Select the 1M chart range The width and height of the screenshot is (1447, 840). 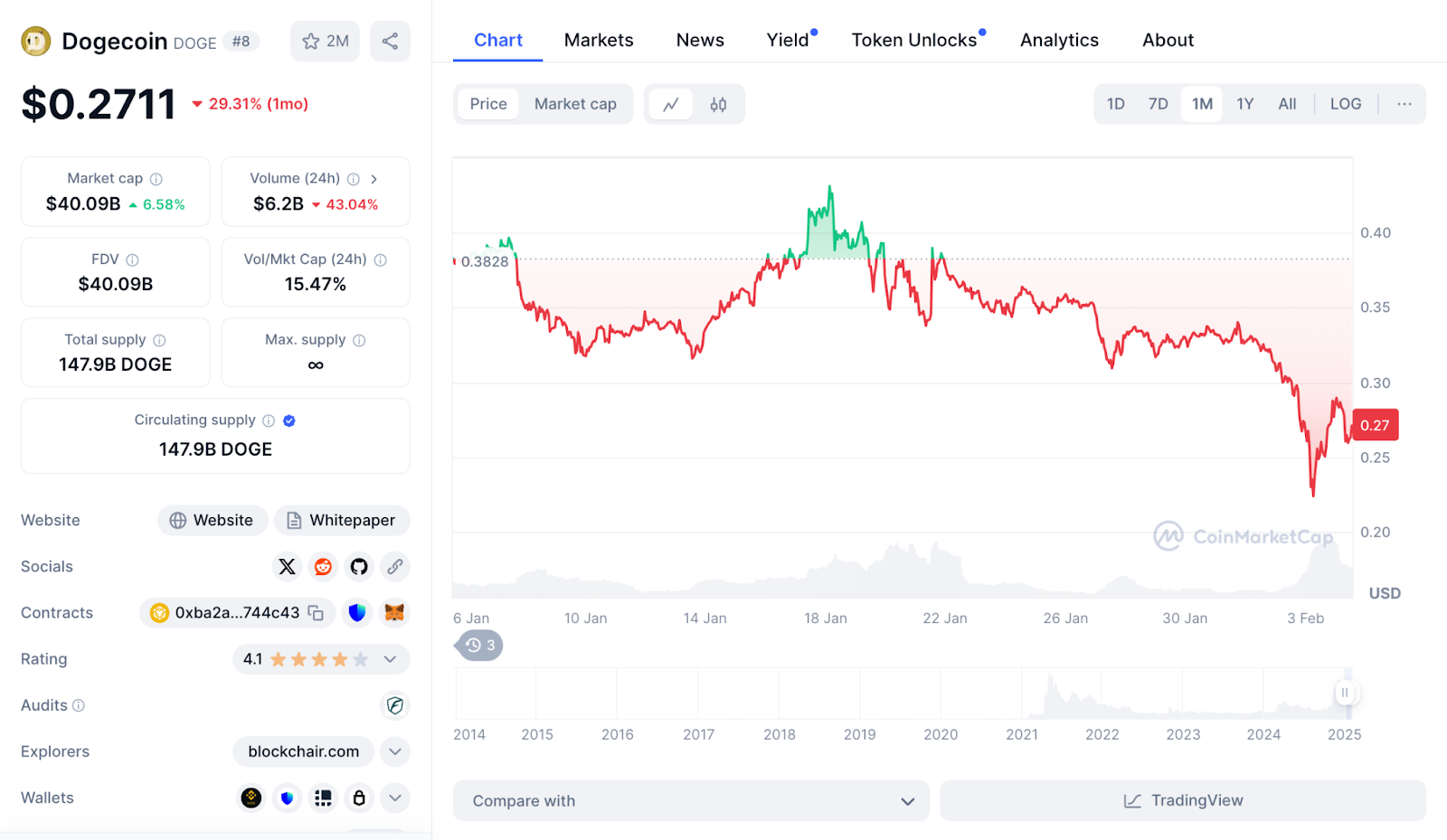1202,104
